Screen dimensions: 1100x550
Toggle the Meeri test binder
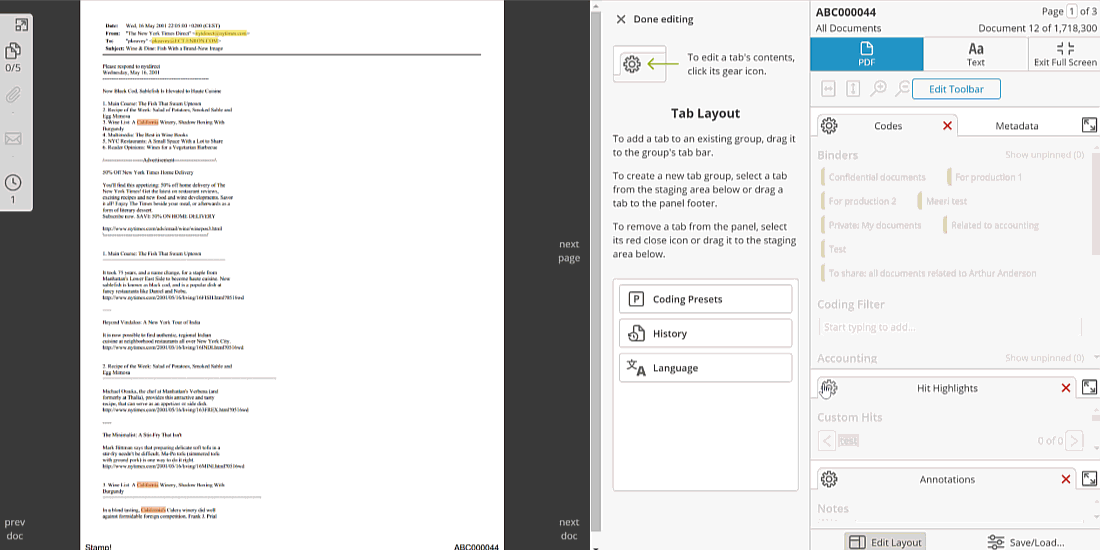click(942, 201)
